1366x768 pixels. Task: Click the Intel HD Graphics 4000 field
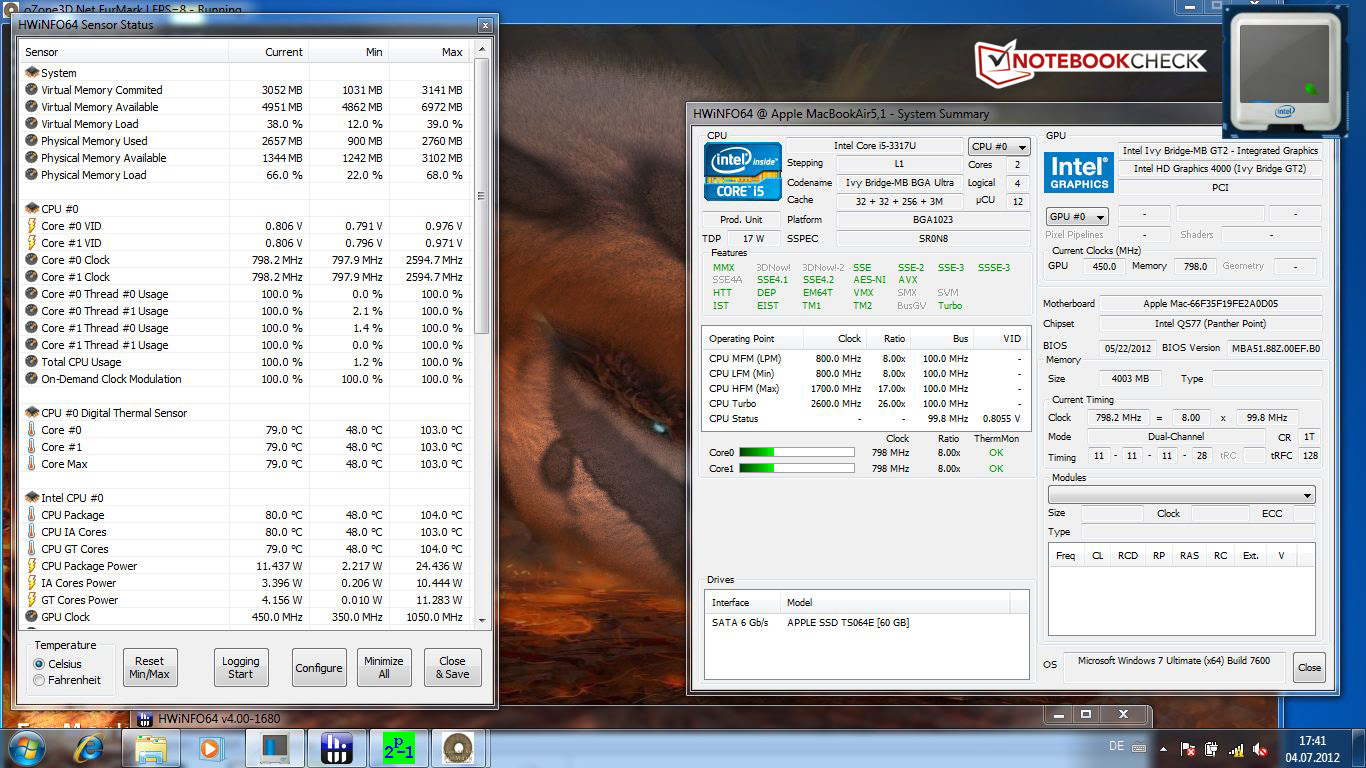tap(1220, 169)
